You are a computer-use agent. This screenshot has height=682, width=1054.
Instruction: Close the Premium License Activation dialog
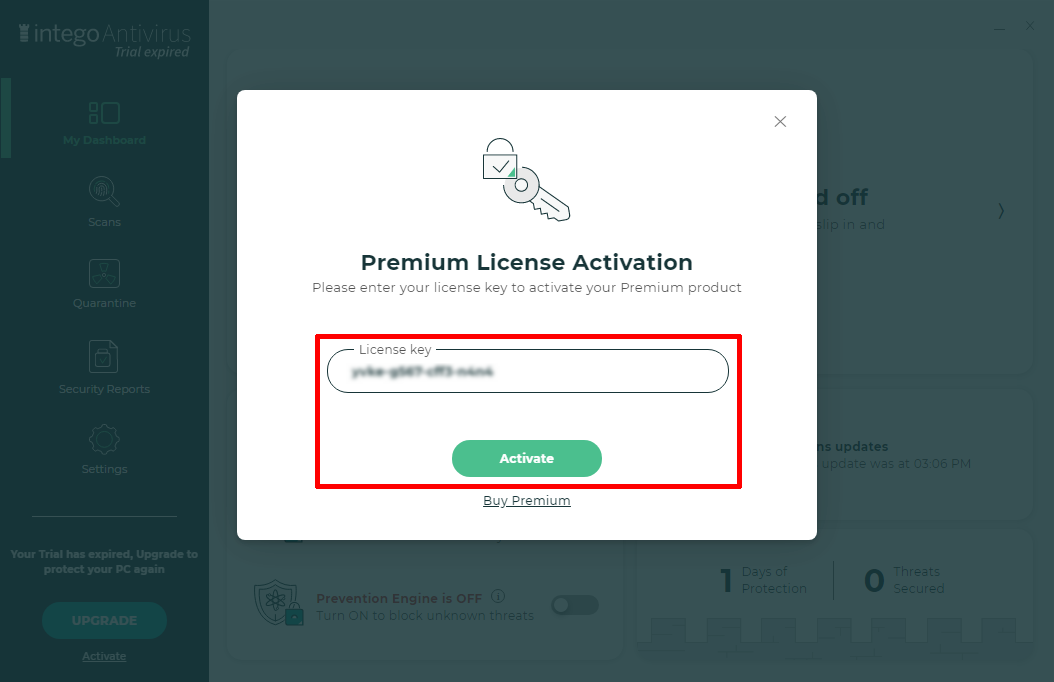click(x=780, y=121)
